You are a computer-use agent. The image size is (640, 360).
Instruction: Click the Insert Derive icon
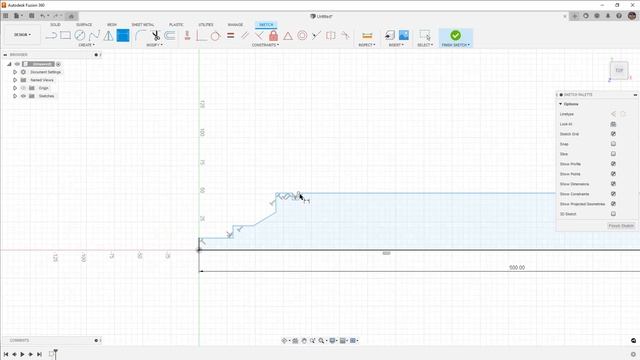[390, 36]
